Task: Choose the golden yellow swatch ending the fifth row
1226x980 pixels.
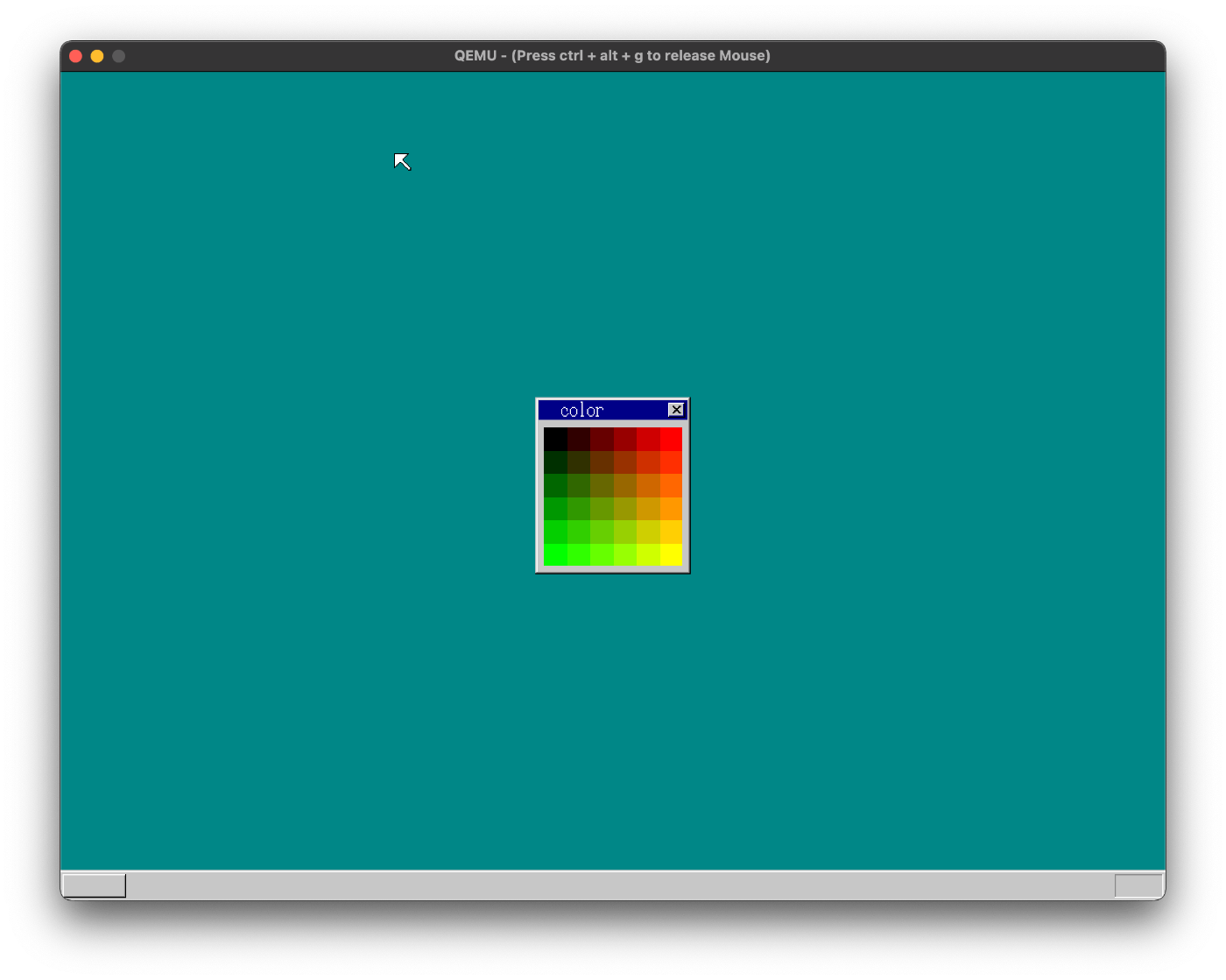Action: [x=671, y=532]
